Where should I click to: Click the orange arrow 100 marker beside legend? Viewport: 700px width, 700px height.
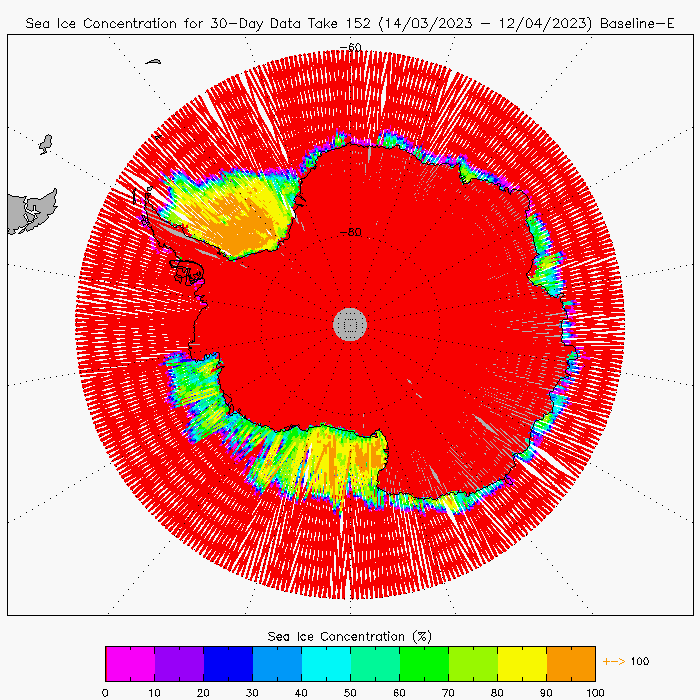(x=626, y=661)
